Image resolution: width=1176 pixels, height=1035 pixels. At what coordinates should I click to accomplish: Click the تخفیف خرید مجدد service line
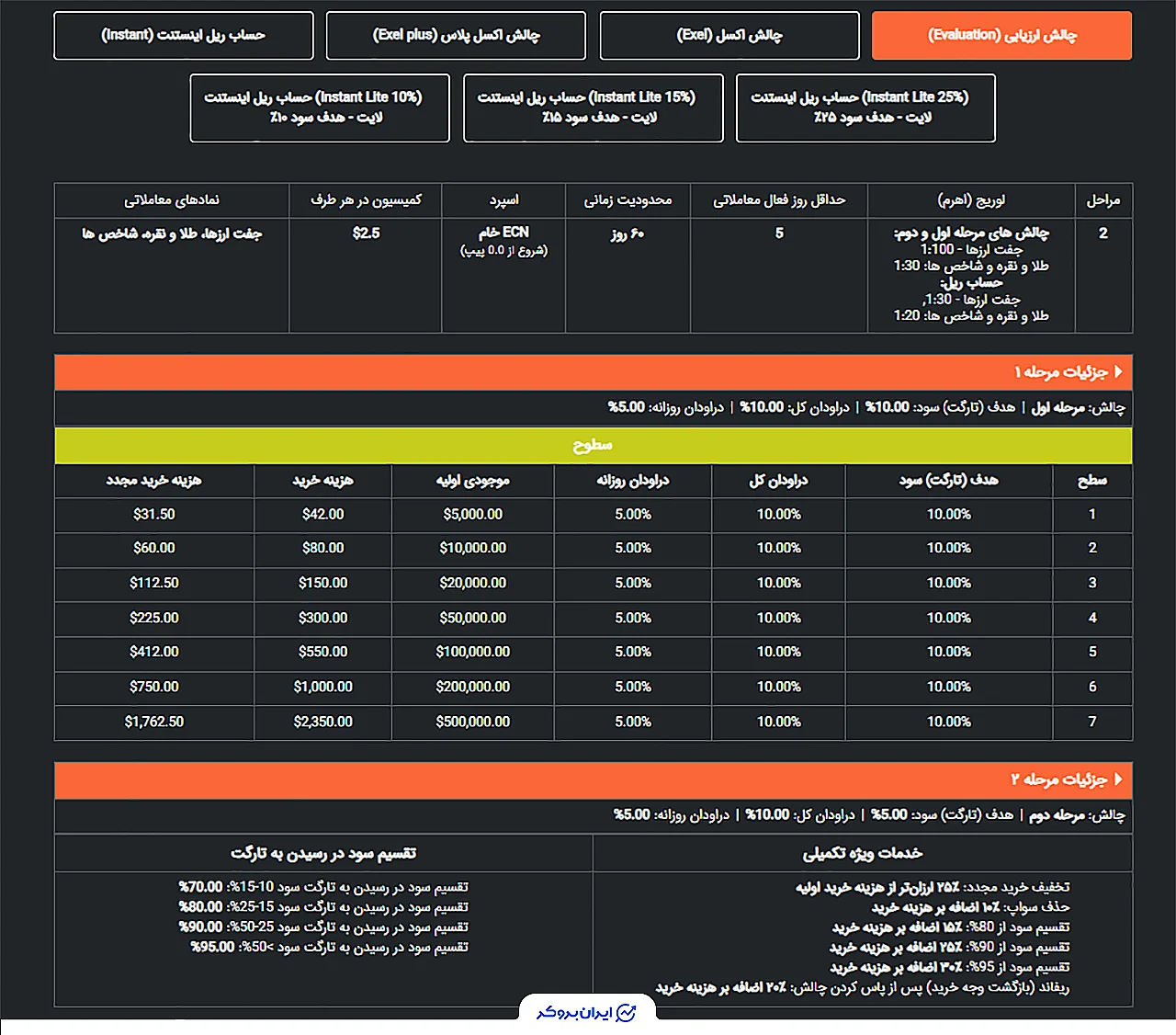click(933, 888)
